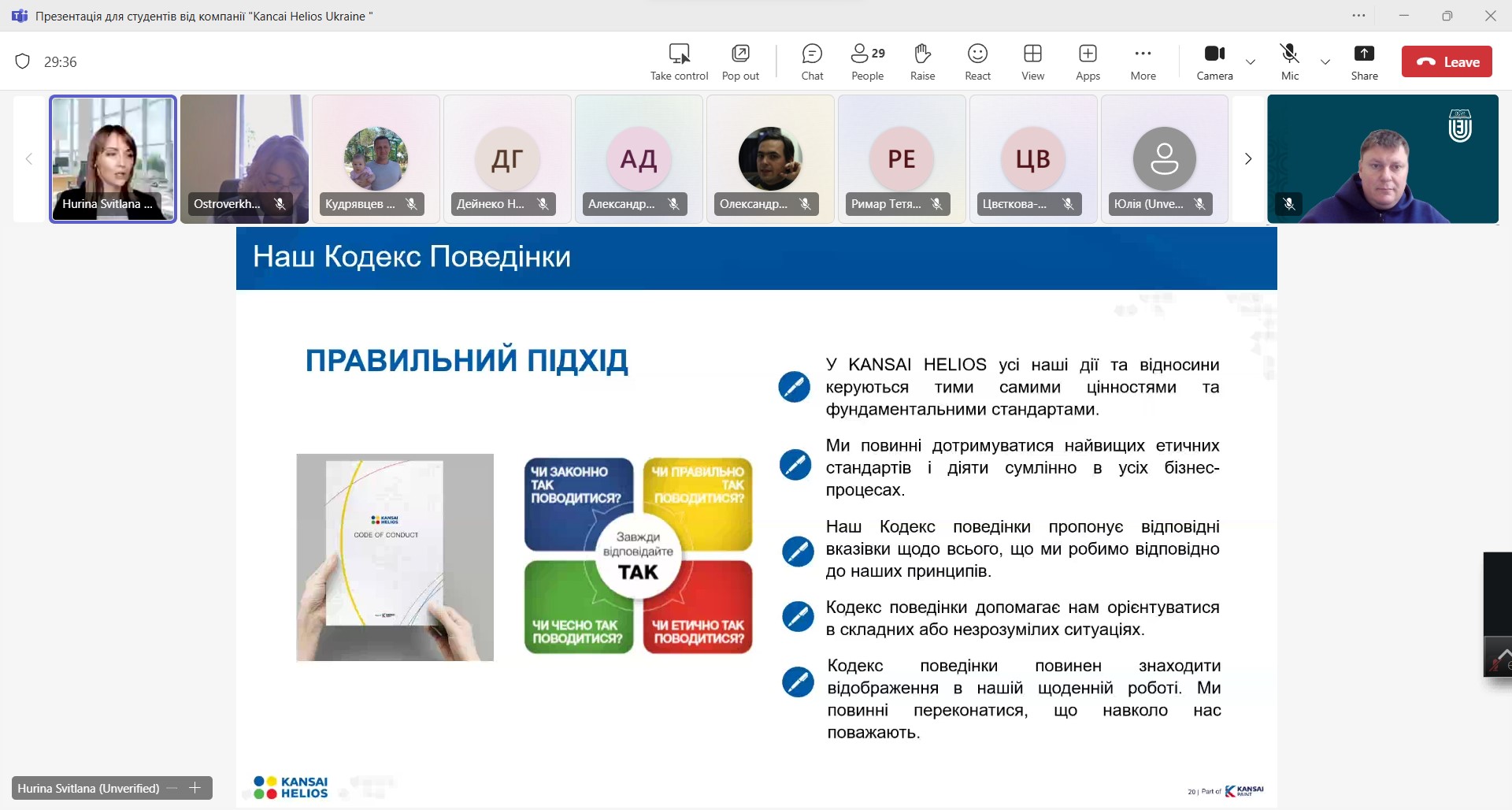This screenshot has width=1512, height=810.
Task: Open the React emoji options
Action: [977, 61]
